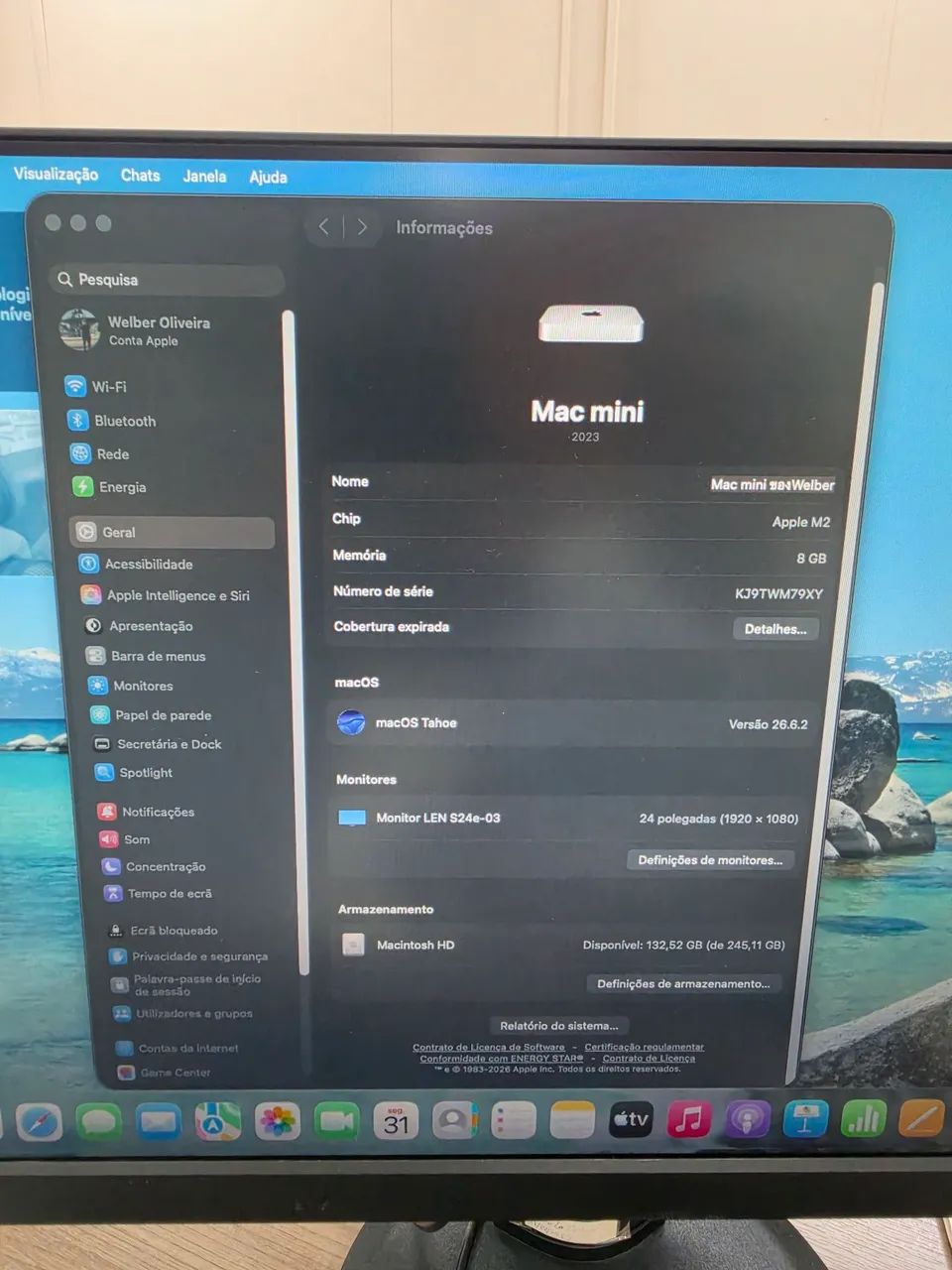Launch Reminders from the Dock
Image resolution: width=952 pixels, height=1270 pixels.
514,1121
